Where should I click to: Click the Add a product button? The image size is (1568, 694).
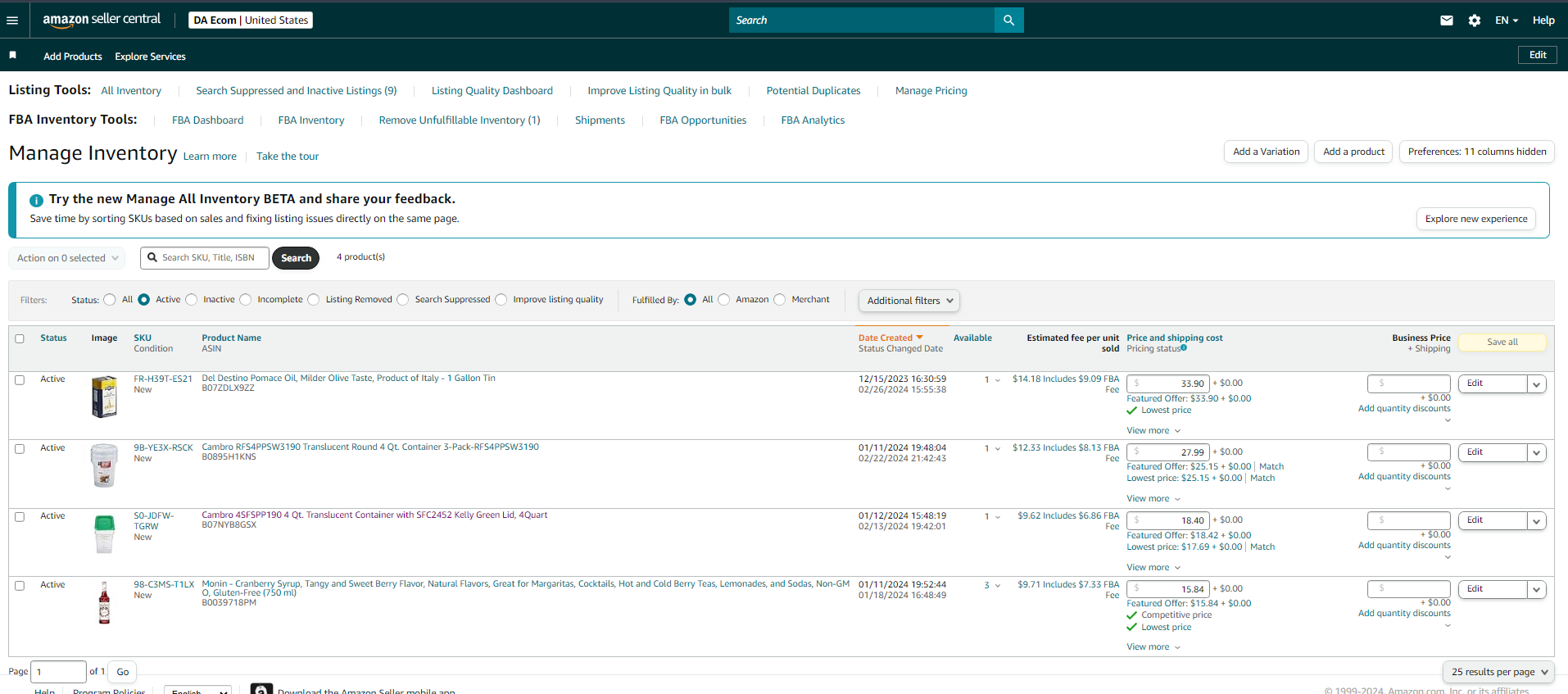click(x=1354, y=152)
